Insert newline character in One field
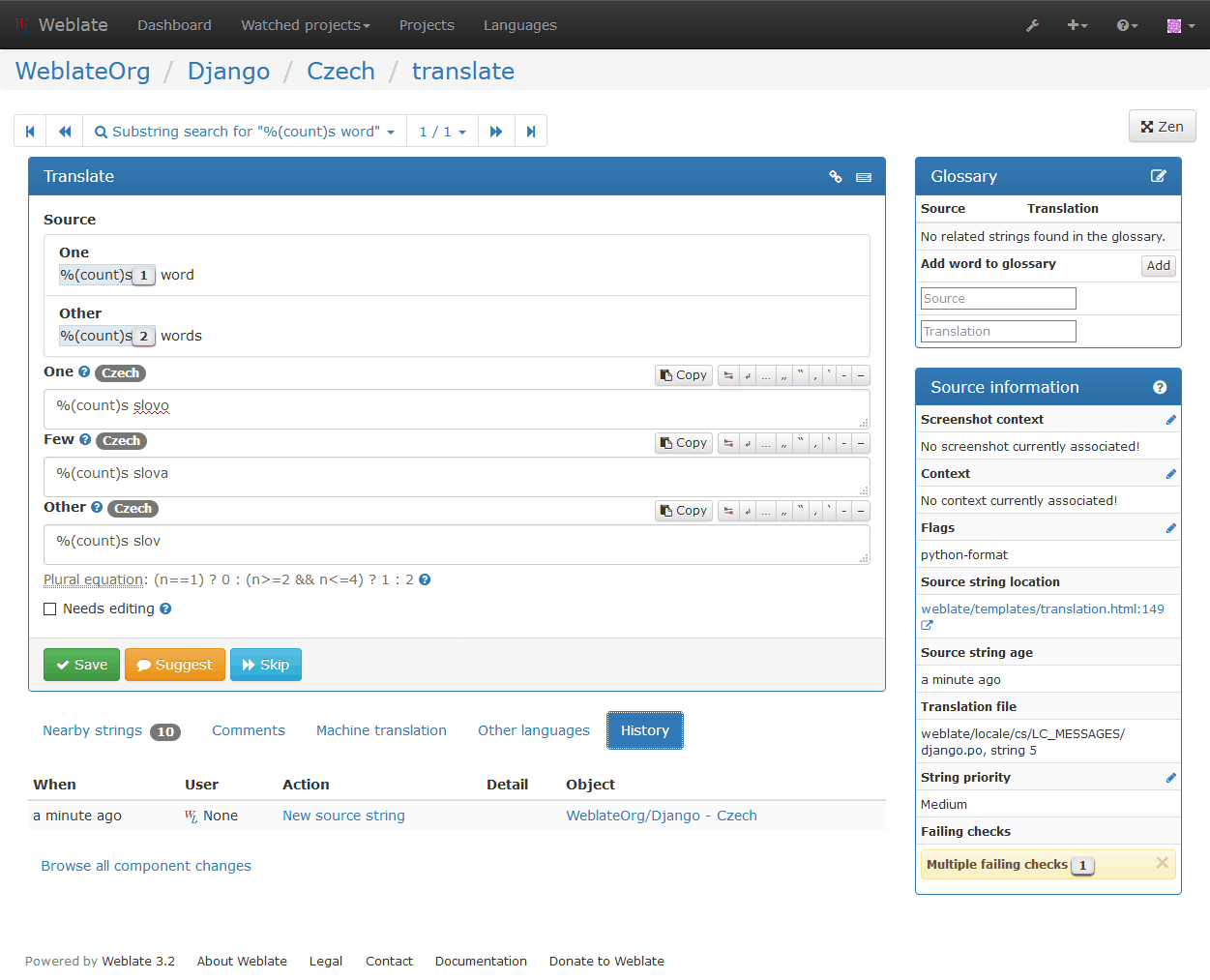 click(x=748, y=375)
